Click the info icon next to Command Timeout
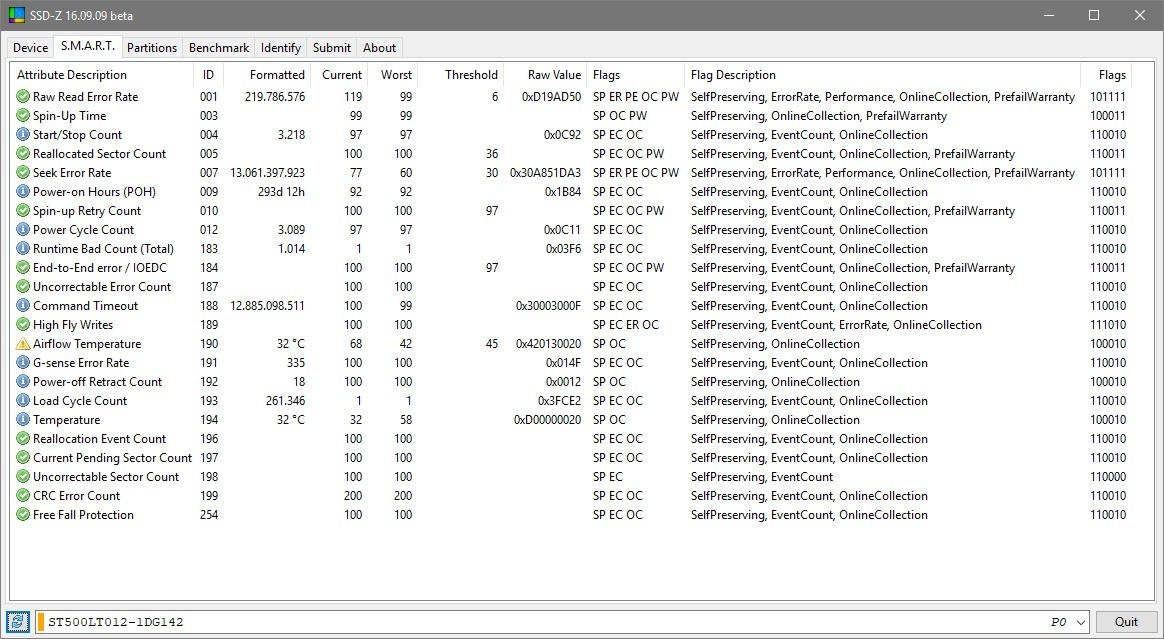Viewport: 1164px width, 639px height. [x=22, y=306]
